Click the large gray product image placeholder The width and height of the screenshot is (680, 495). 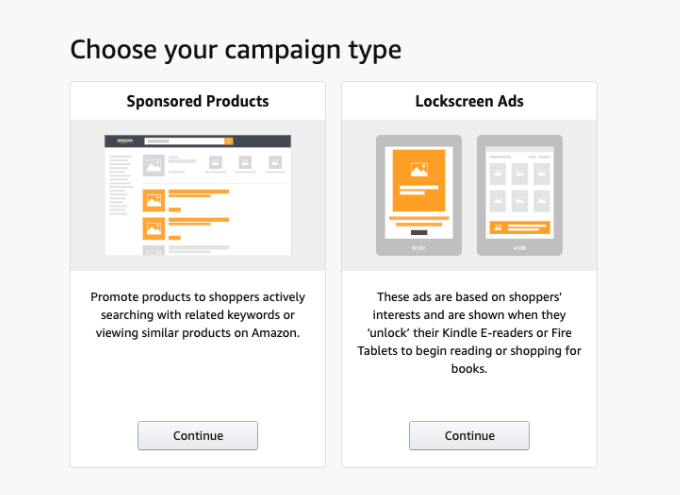click(x=154, y=165)
